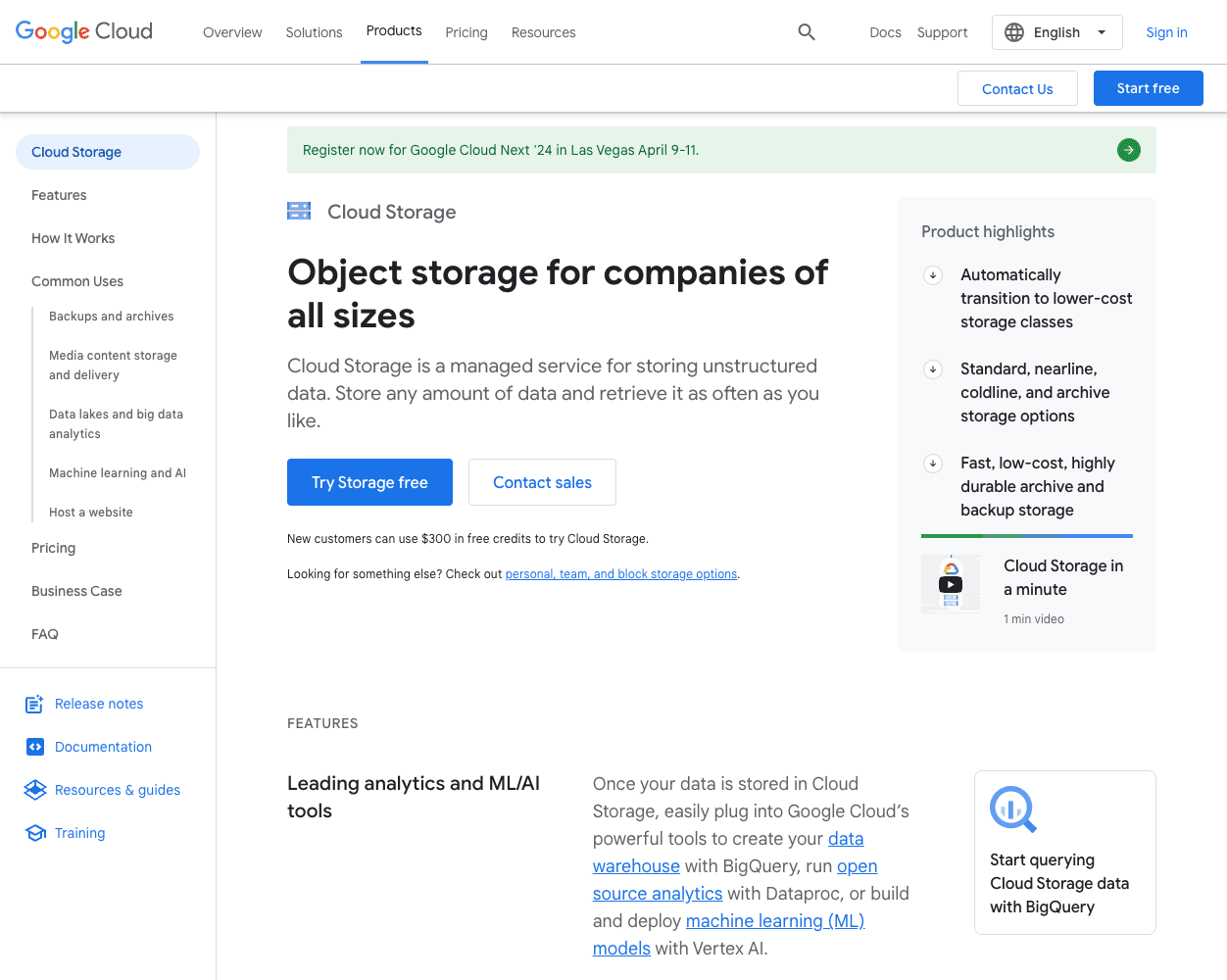The image size is (1227, 980).
Task: Open the Training link
Action: click(79, 833)
